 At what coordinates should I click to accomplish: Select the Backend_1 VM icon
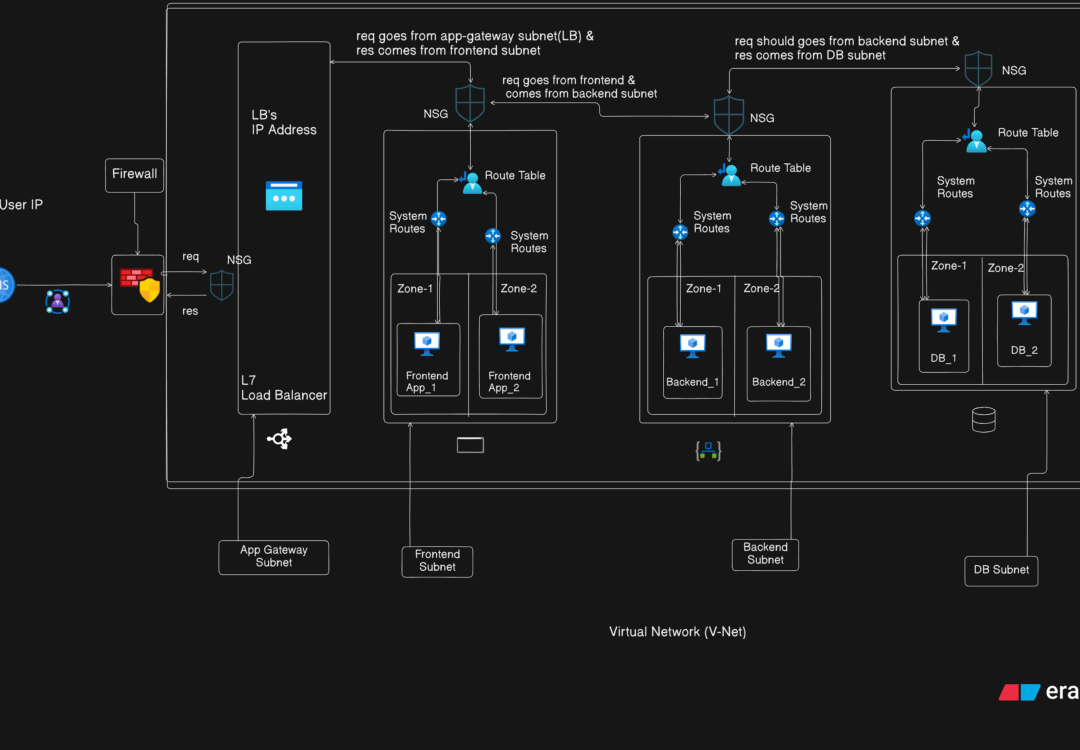[693, 346]
